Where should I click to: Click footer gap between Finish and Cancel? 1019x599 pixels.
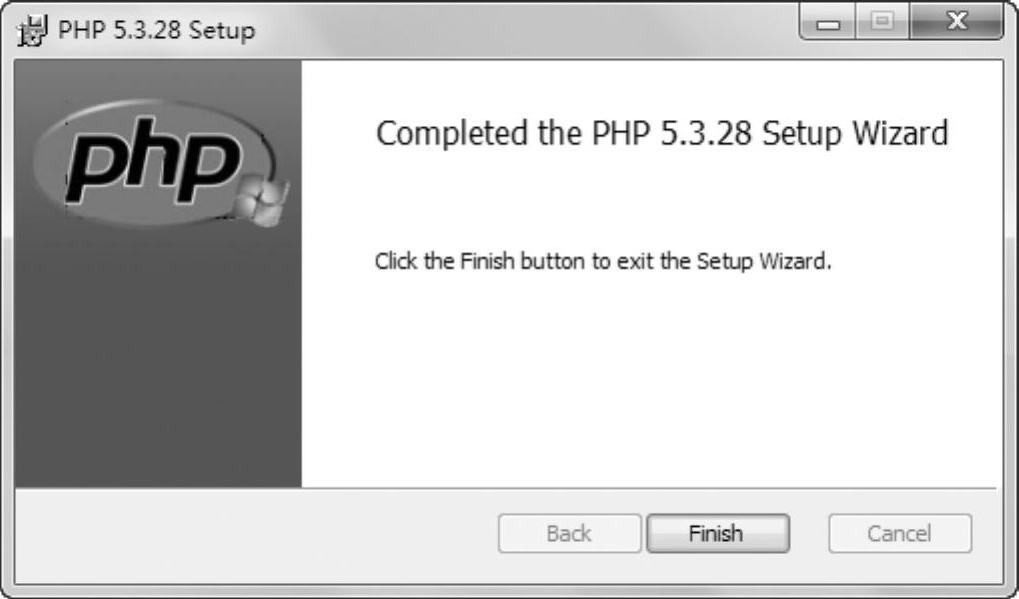(x=809, y=534)
